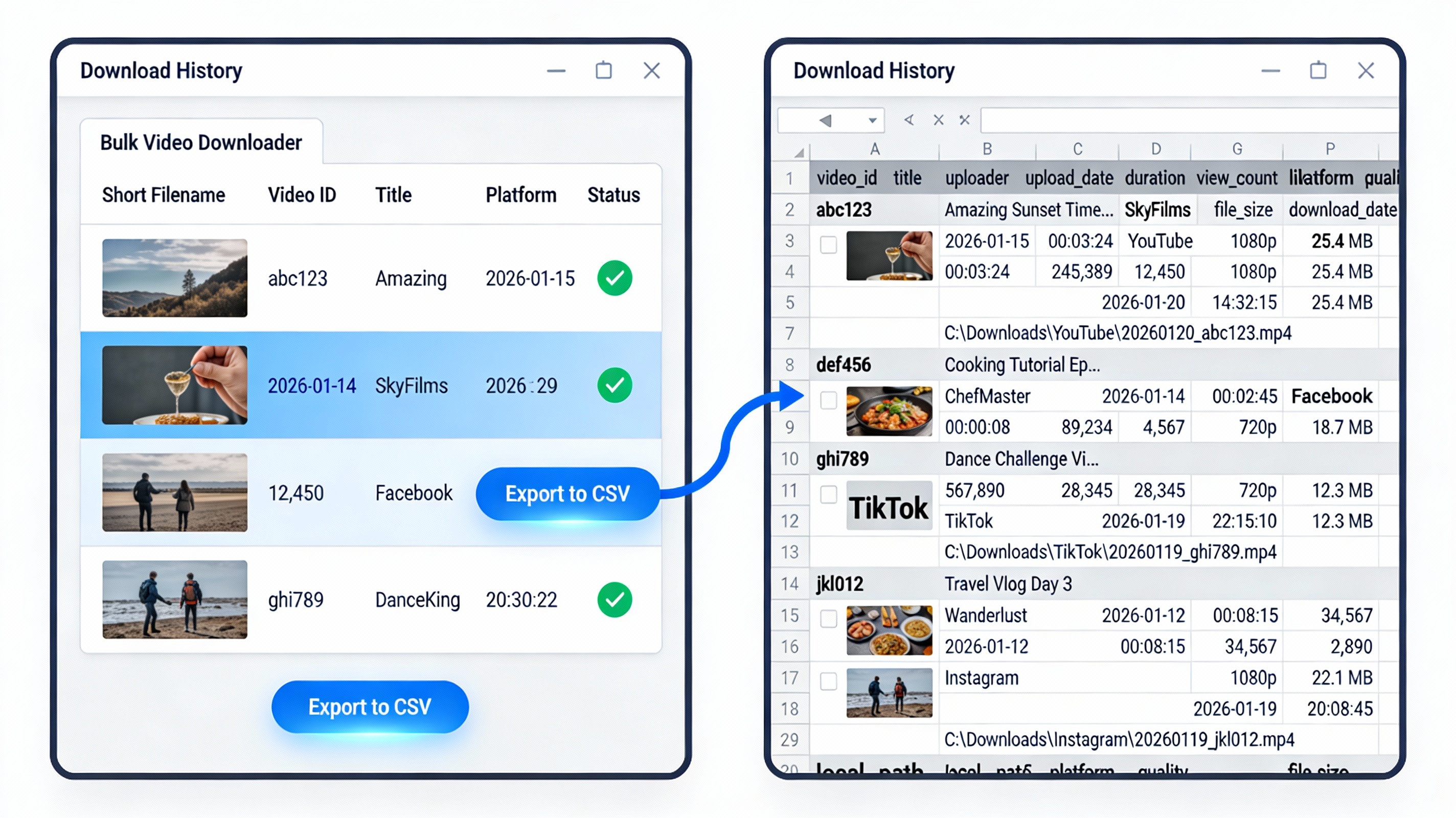This screenshot has width=1456, height=818.
Task: Select spreadsheet column A header
Action: click(874, 149)
